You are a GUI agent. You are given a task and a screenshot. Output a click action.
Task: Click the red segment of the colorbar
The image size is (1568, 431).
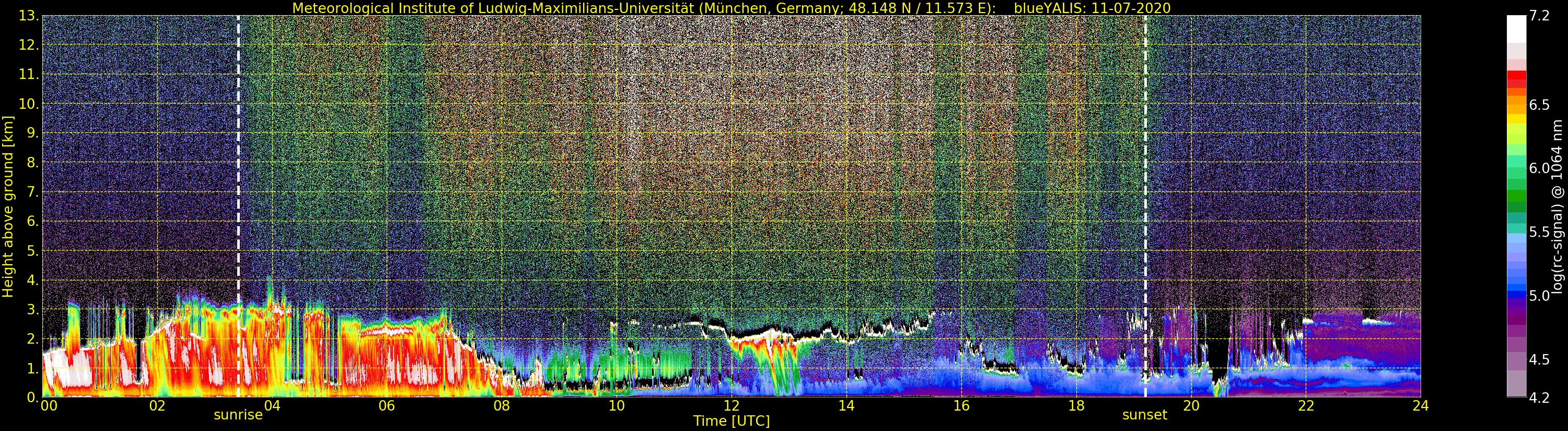pos(1516,80)
